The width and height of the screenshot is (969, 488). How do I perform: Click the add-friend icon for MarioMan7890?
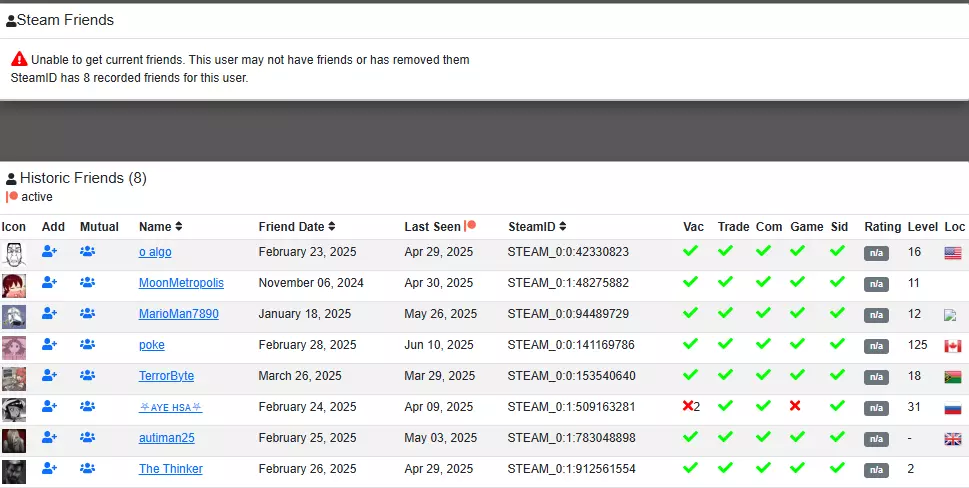click(49, 313)
